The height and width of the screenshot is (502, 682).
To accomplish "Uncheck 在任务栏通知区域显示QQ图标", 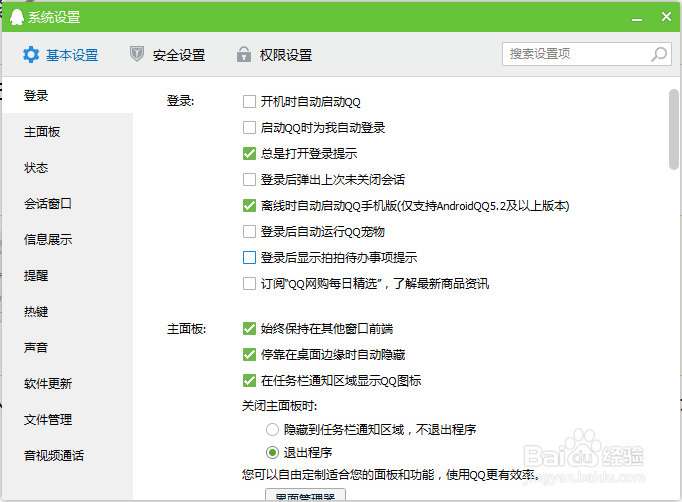I will [x=249, y=381].
